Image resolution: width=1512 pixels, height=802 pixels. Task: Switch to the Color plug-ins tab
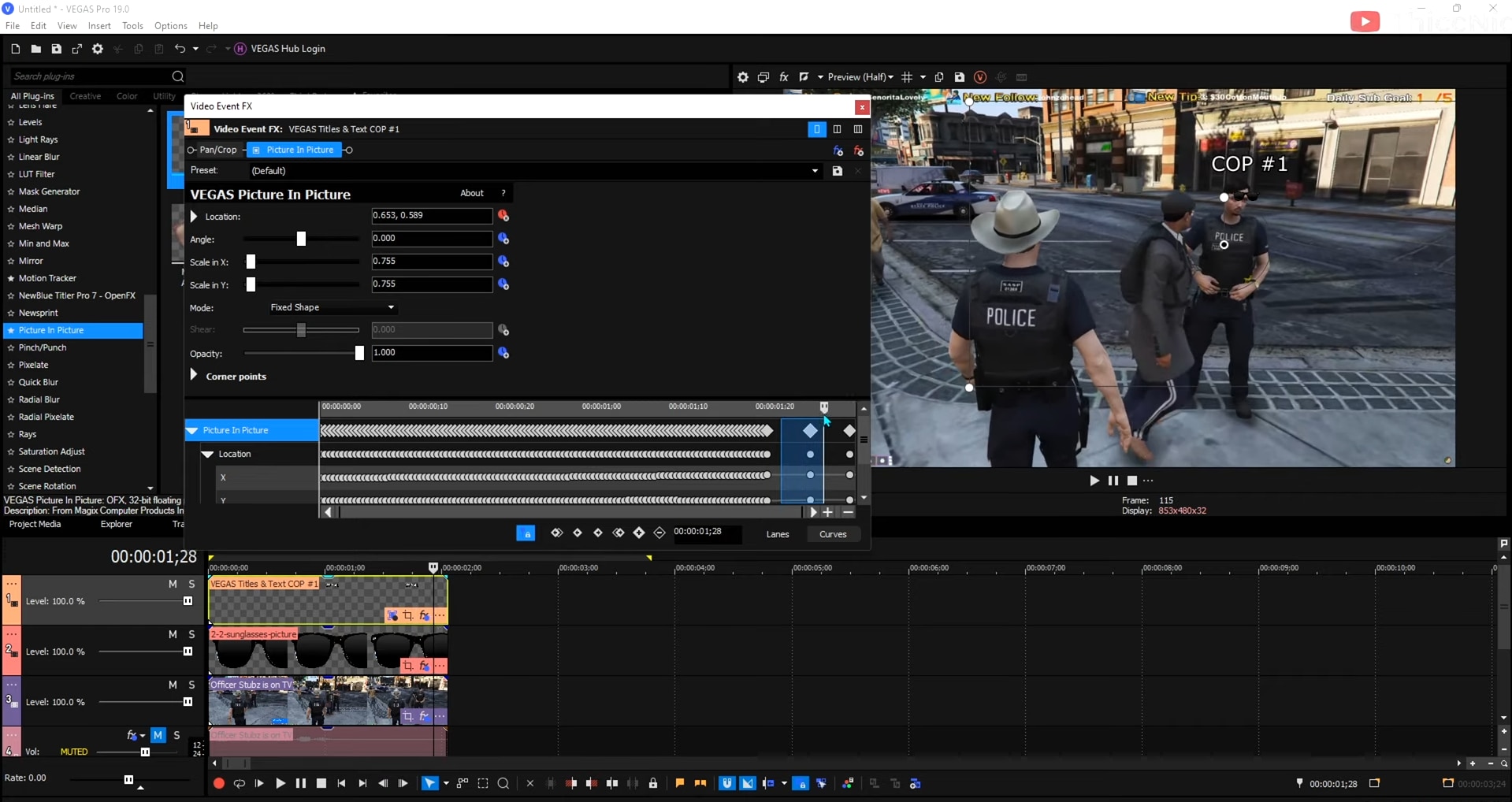pyautogui.click(x=127, y=96)
